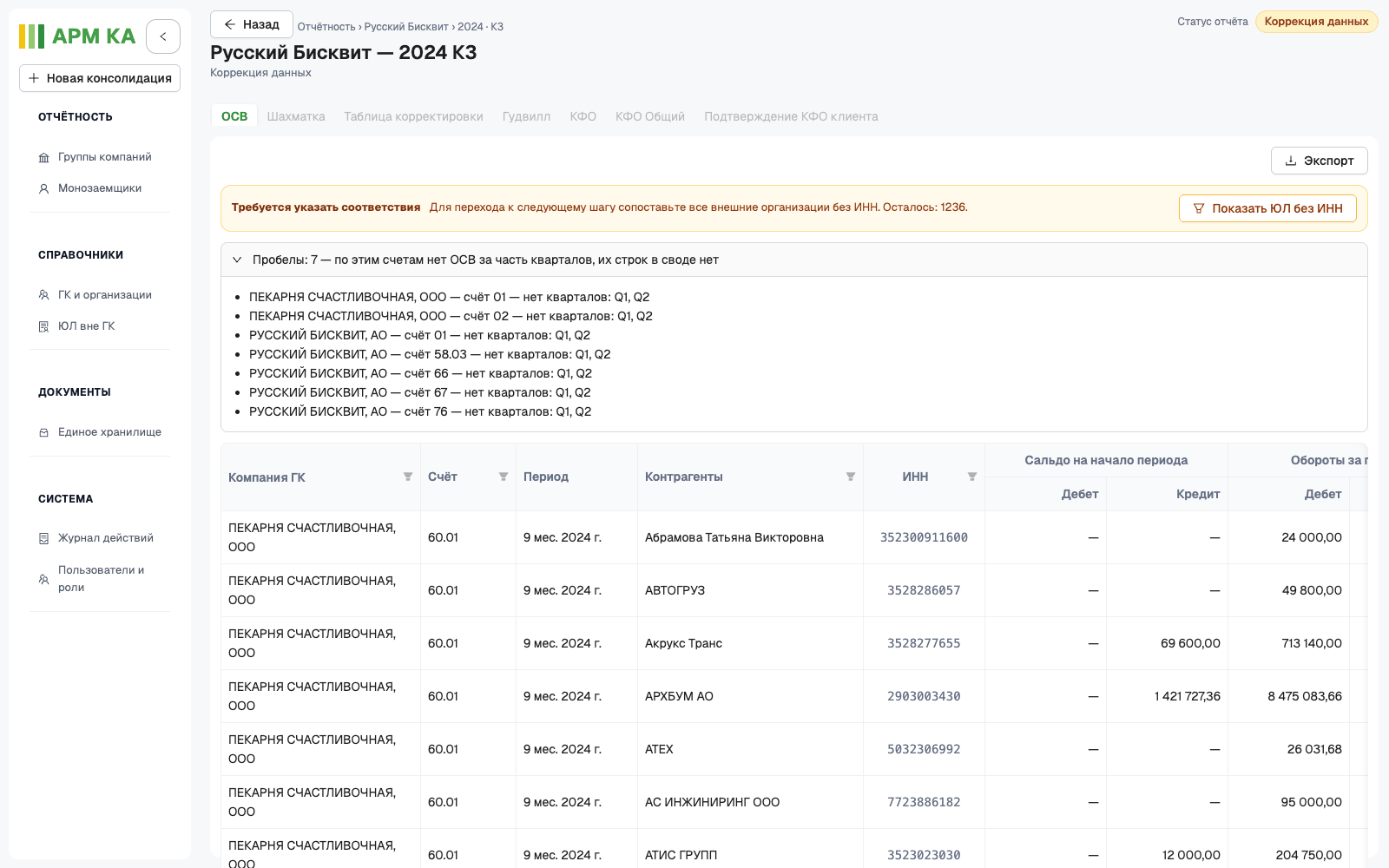Export the table with Экспорт
Image resolution: width=1389 pixels, height=868 pixels.
(x=1320, y=161)
